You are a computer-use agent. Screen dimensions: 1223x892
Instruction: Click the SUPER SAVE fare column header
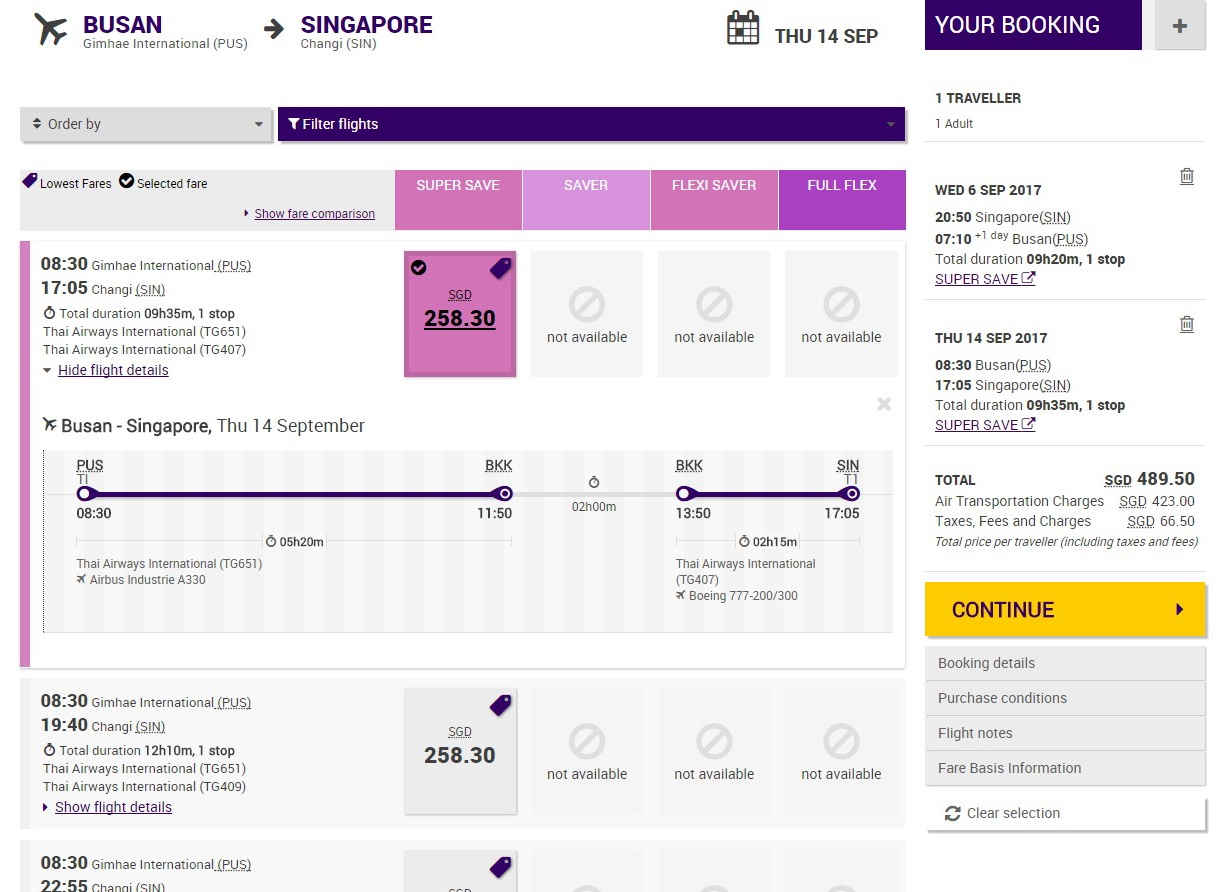click(458, 200)
